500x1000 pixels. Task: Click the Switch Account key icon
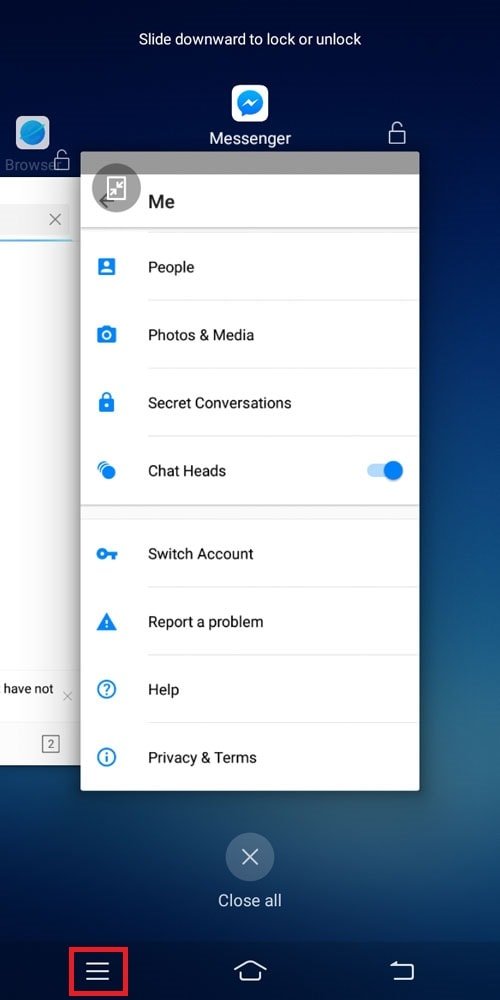[107, 554]
